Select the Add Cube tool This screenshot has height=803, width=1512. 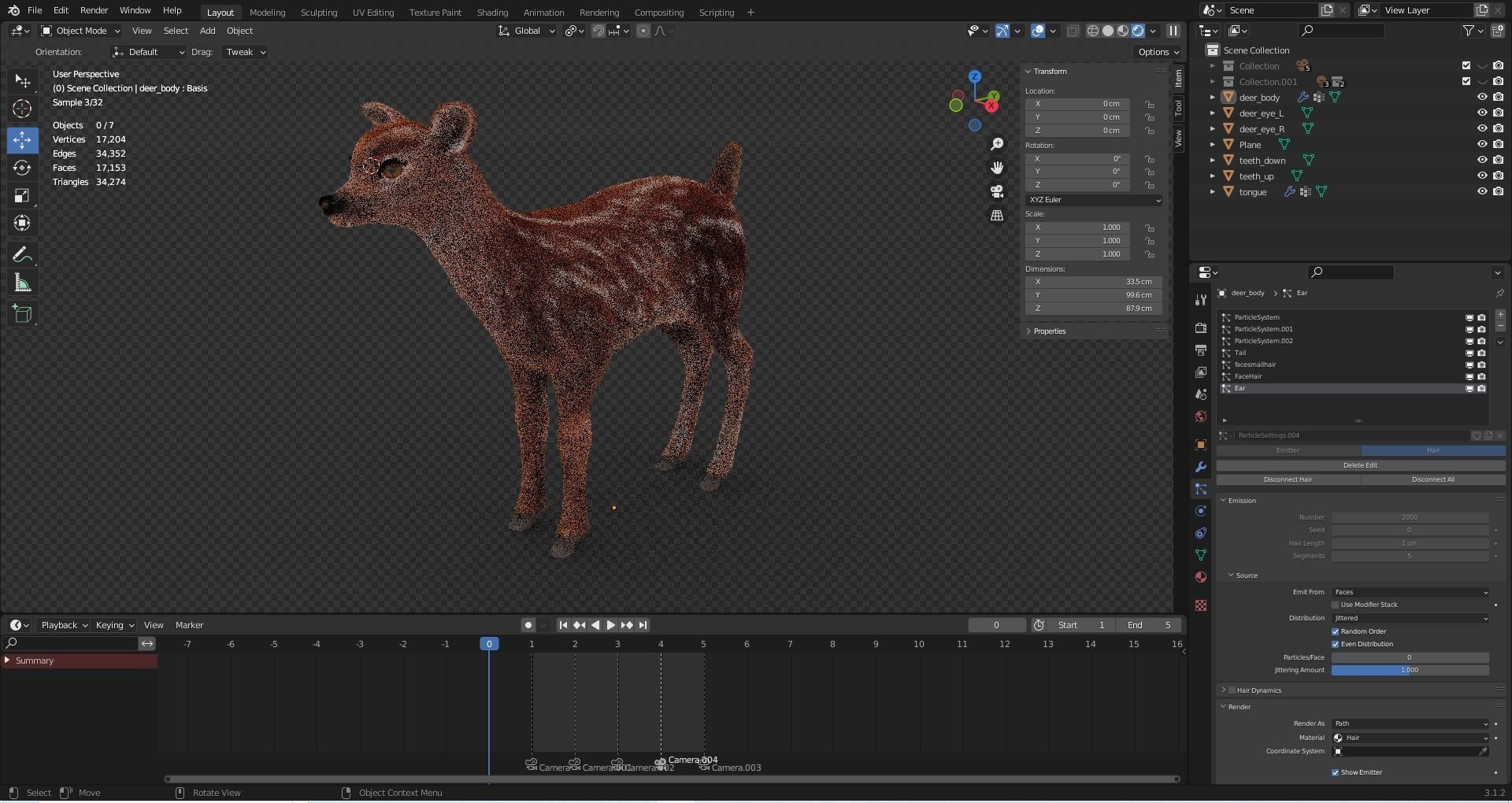22,314
